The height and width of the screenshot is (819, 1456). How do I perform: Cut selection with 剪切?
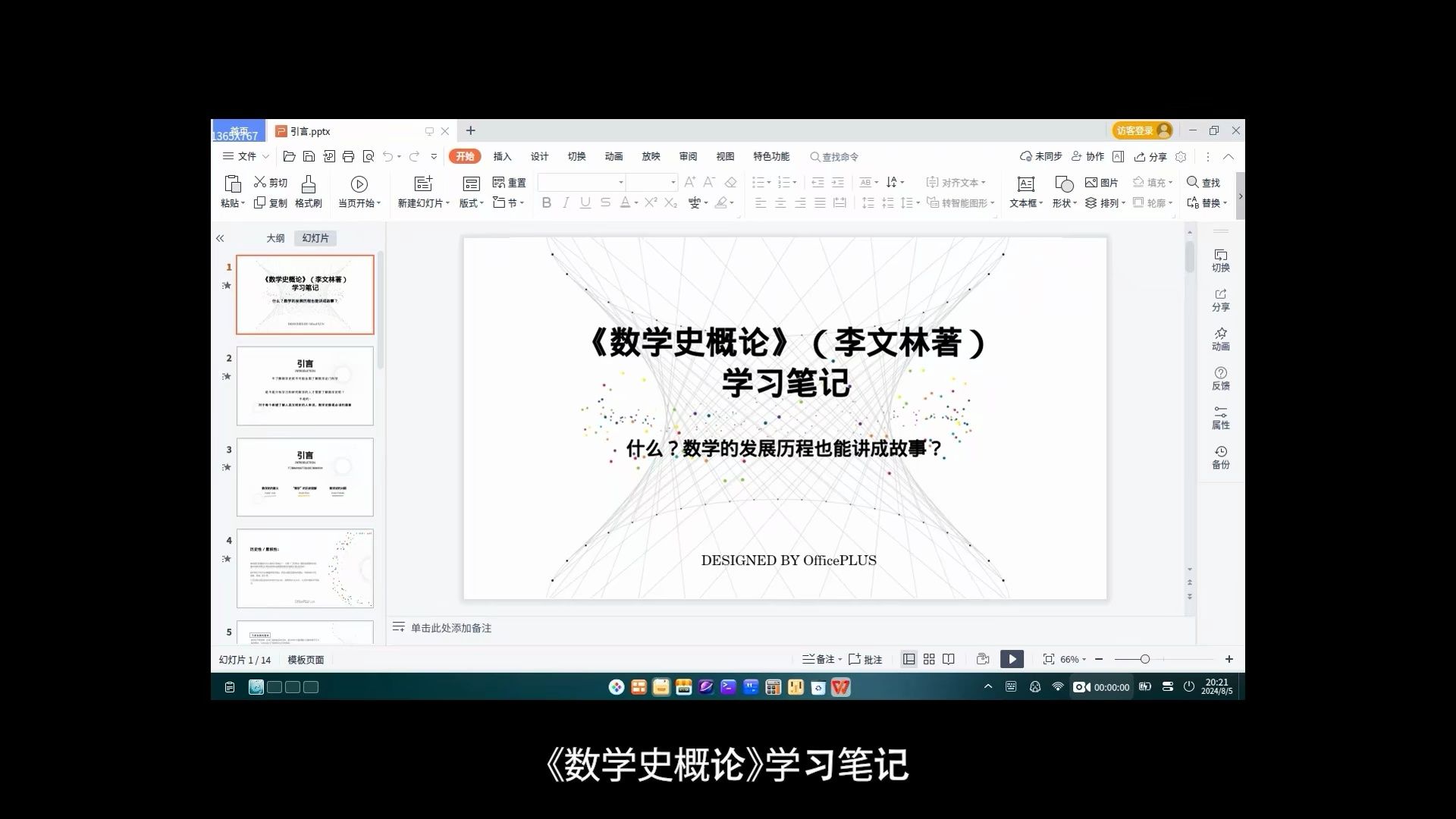[271, 183]
